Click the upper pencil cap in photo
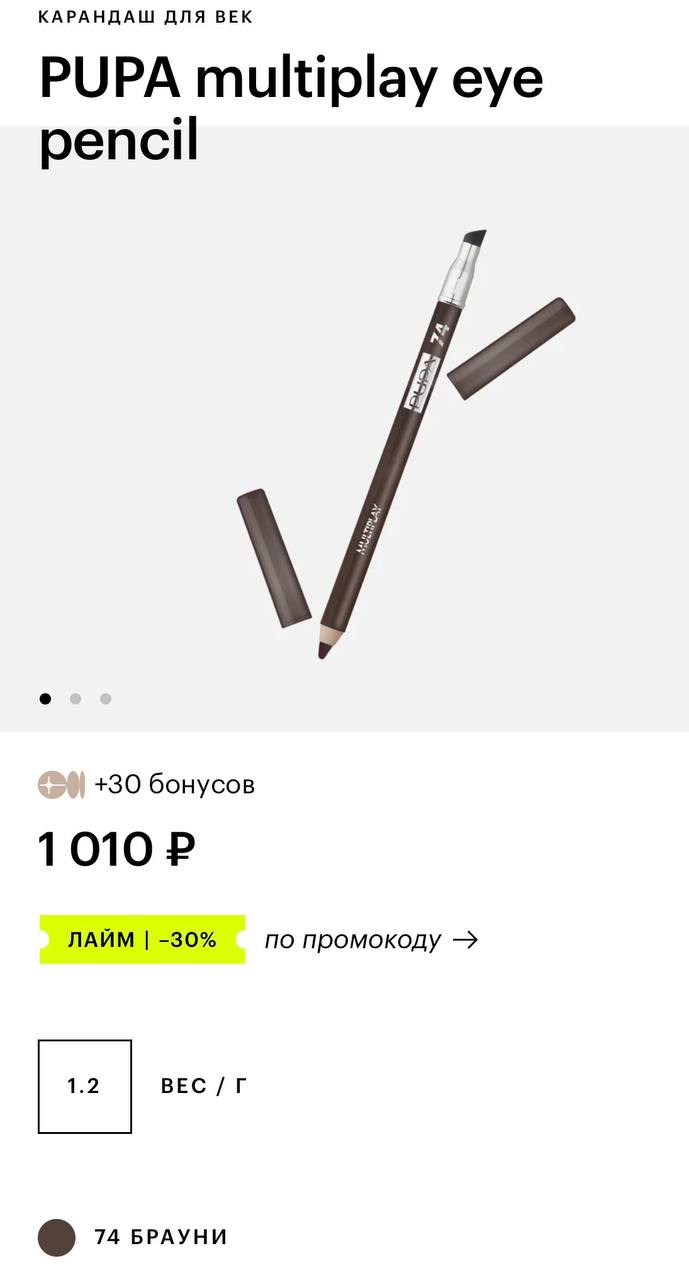The height and width of the screenshot is (1280, 689). [511, 348]
